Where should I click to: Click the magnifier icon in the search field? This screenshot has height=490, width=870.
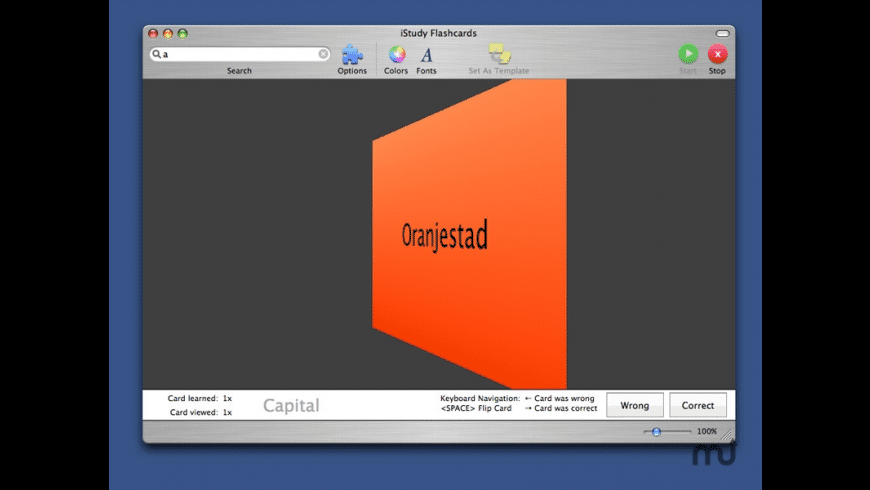[156, 54]
